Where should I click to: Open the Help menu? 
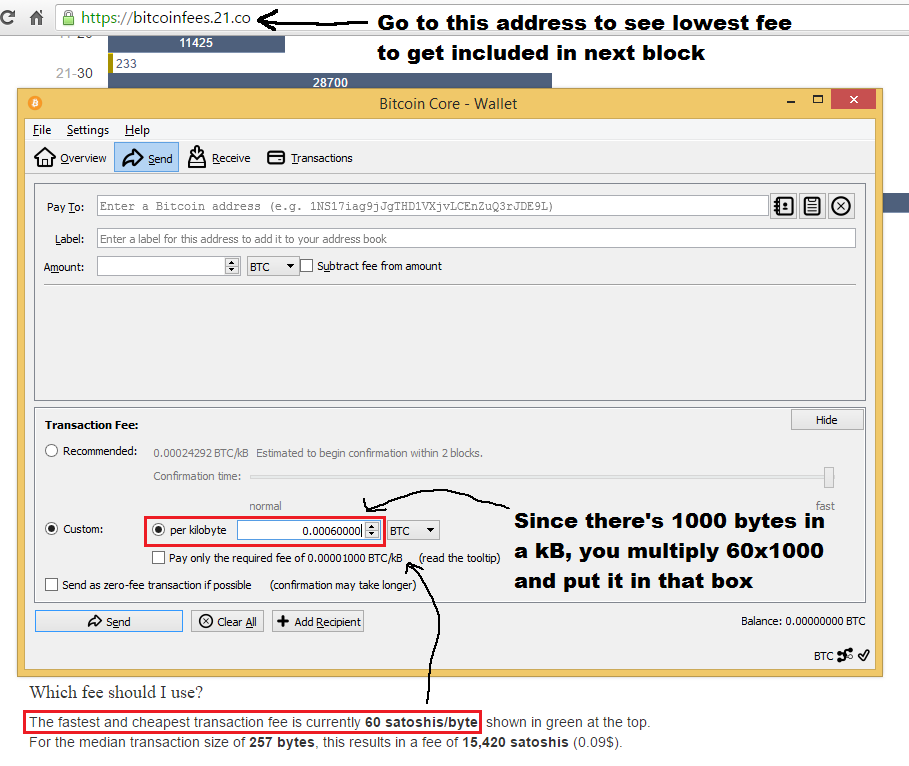pyautogui.click(x=137, y=130)
